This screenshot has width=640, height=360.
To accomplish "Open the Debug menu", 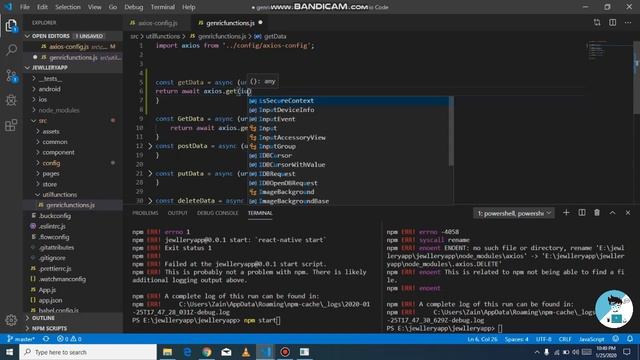I will (x=133, y=7).
